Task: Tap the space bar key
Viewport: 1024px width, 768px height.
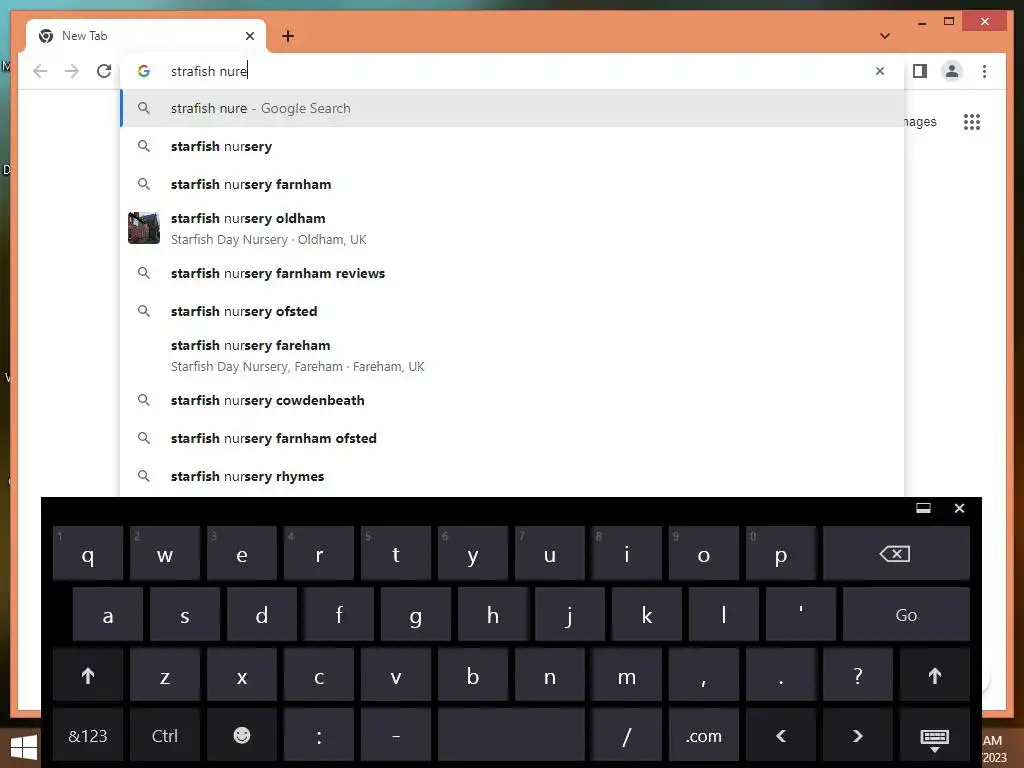Action: pos(511,736)
